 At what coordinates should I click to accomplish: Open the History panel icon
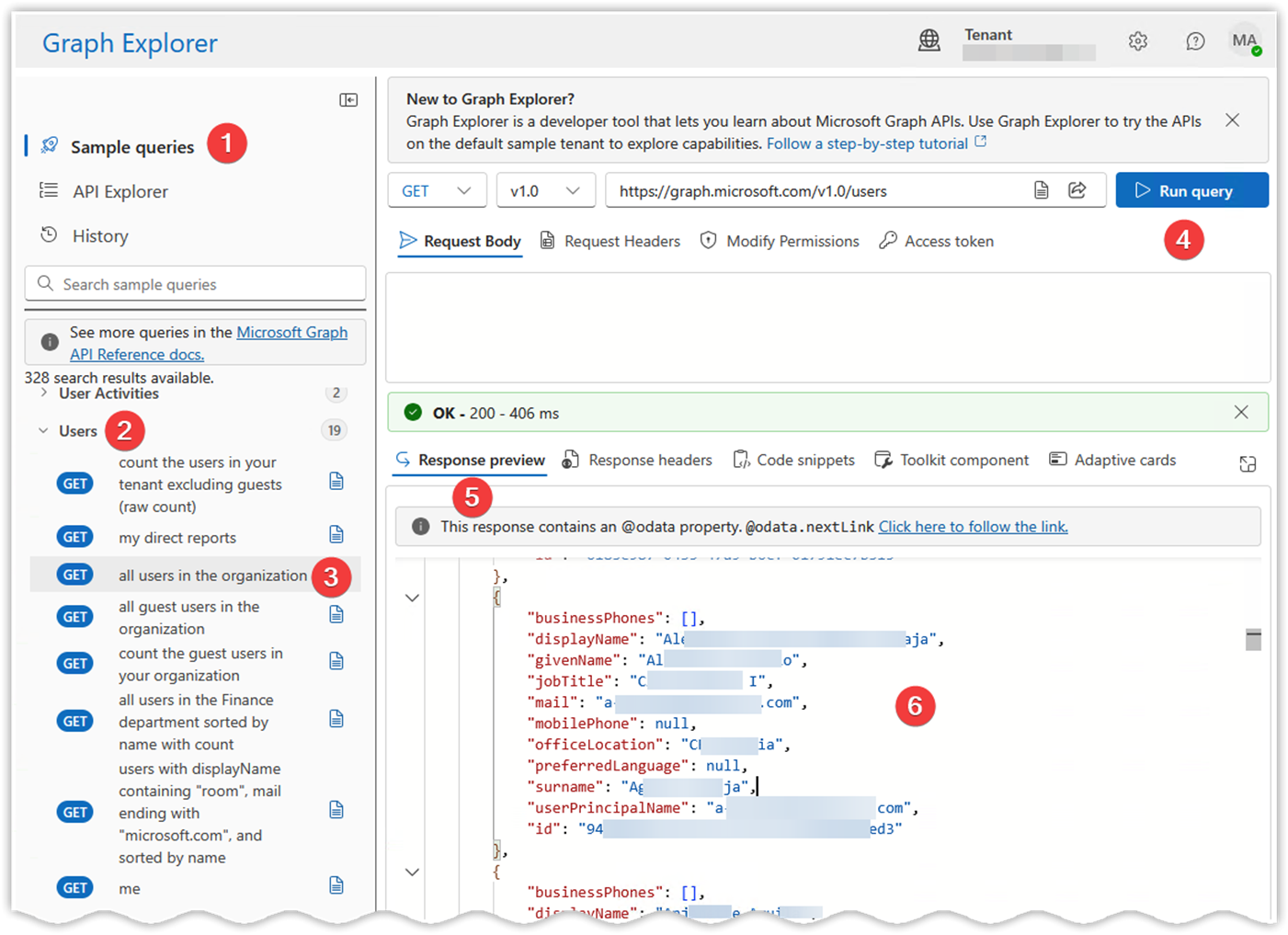coord(48,235)
